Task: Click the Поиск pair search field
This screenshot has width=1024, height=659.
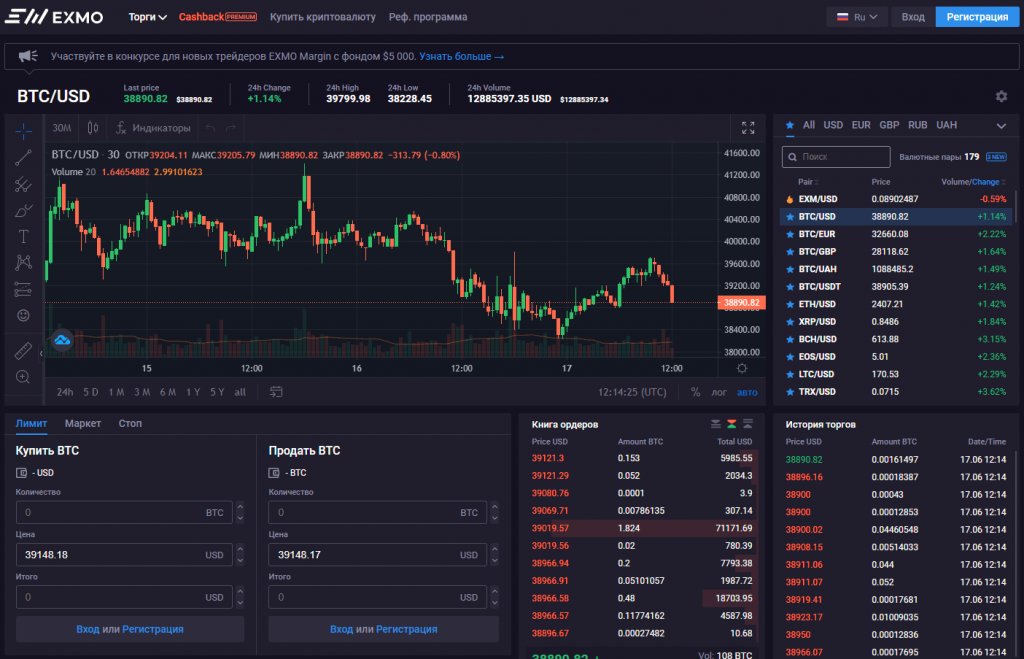Action: point(836,157)
